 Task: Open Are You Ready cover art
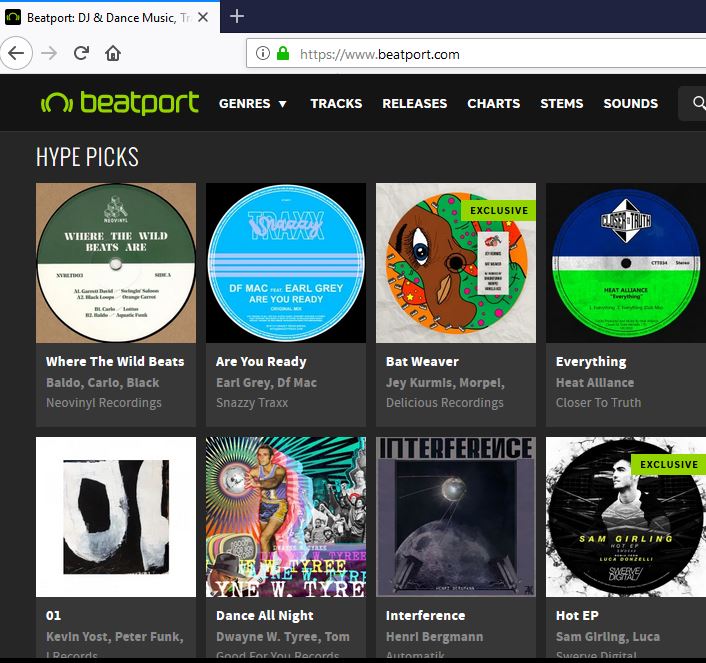pyautogui.click(x=286, y=263)
